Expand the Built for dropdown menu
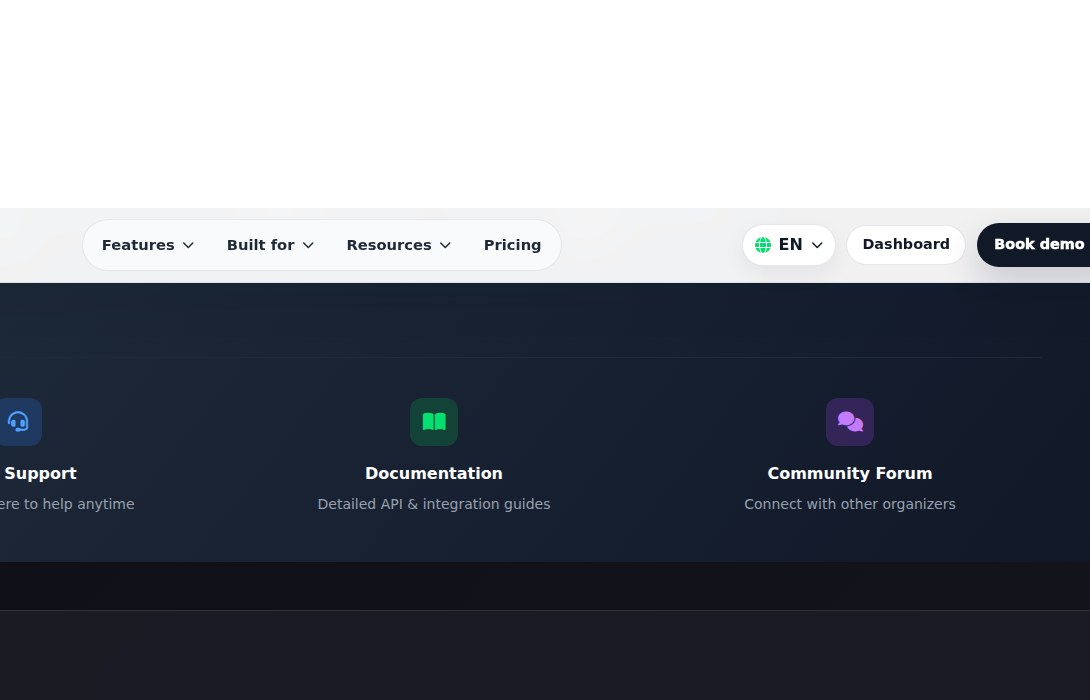Image resolution: width=1090 pixels, height=700 pixels. (x=270, y=245)
